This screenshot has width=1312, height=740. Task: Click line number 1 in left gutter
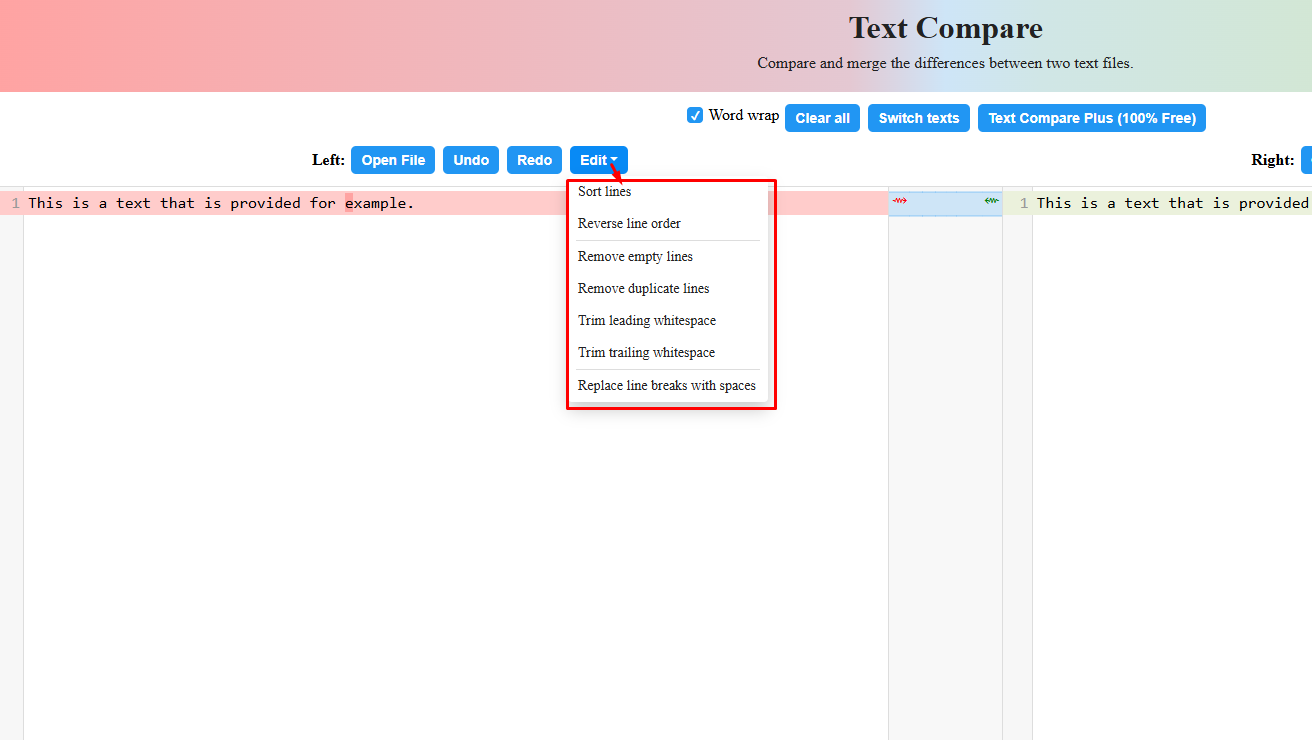15,203
